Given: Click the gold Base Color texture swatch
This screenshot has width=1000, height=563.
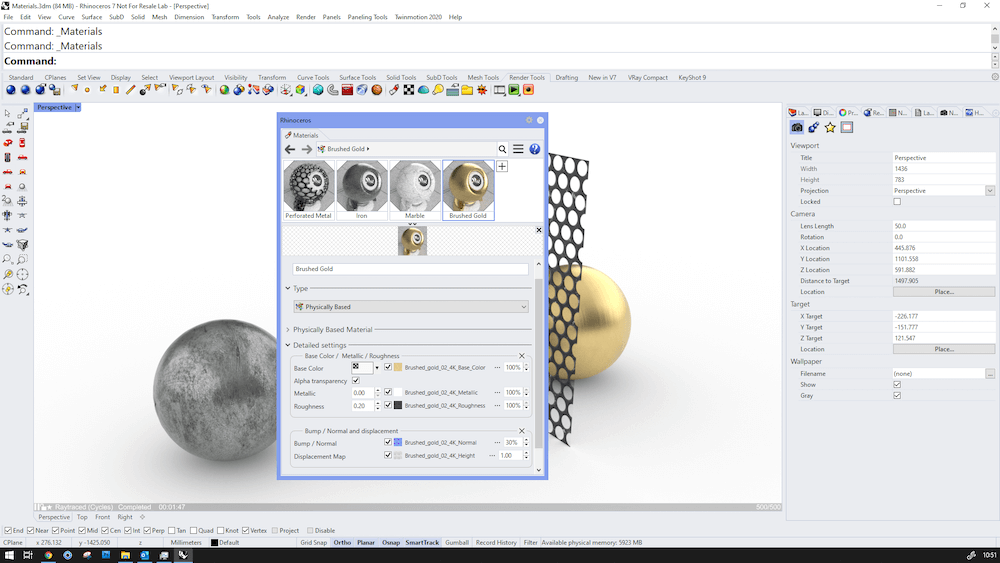Looking at the screenshot, I should coord(398,367).
